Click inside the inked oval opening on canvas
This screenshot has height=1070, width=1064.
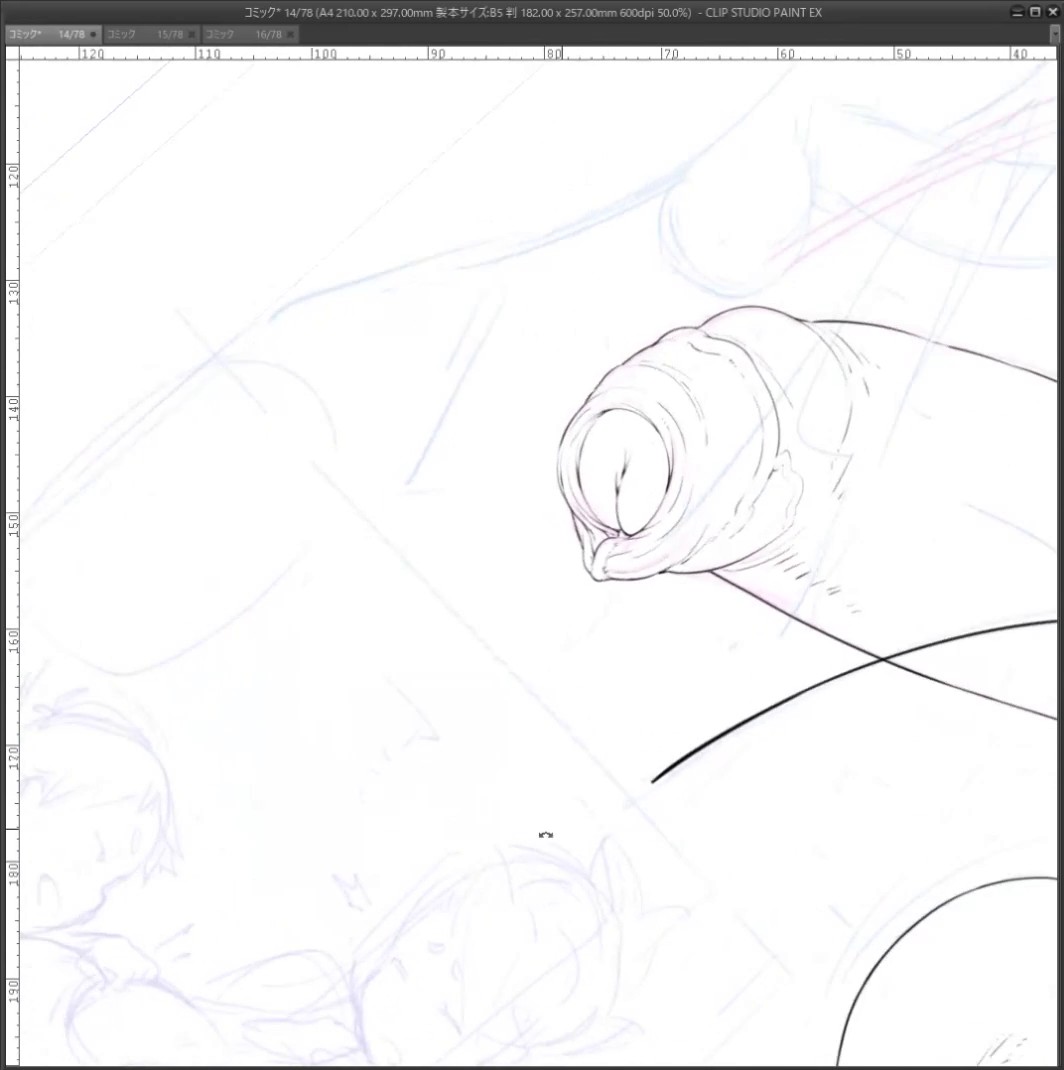(622, 471)
